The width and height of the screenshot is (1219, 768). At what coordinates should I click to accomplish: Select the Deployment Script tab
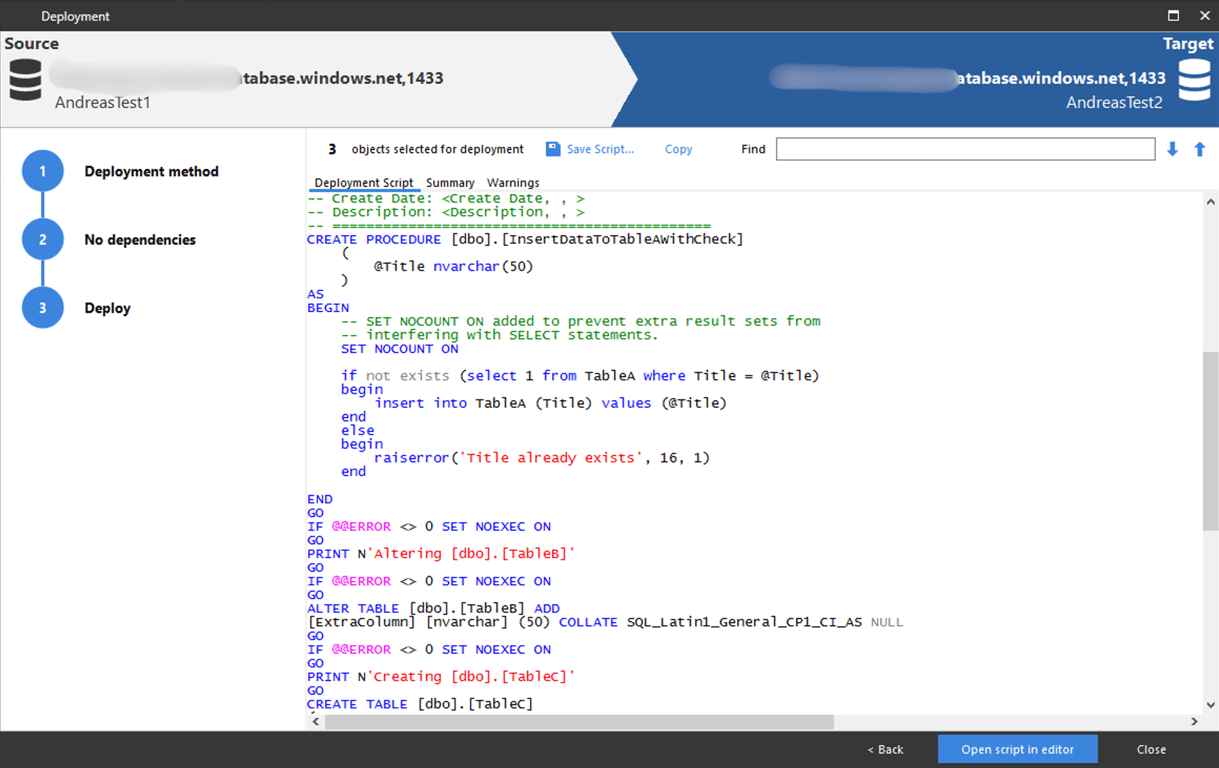tap(363, 183)
